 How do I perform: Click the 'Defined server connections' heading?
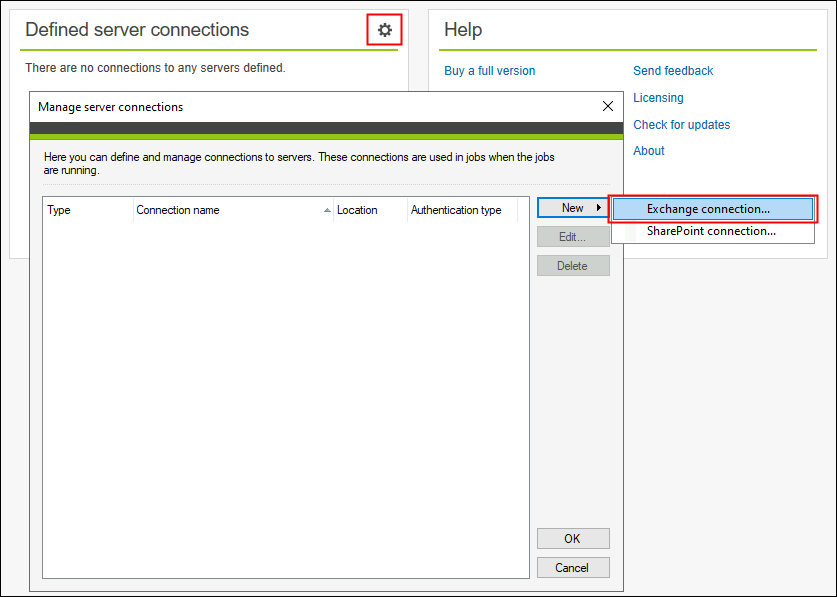pyautogui.click(x=137, y=30)
